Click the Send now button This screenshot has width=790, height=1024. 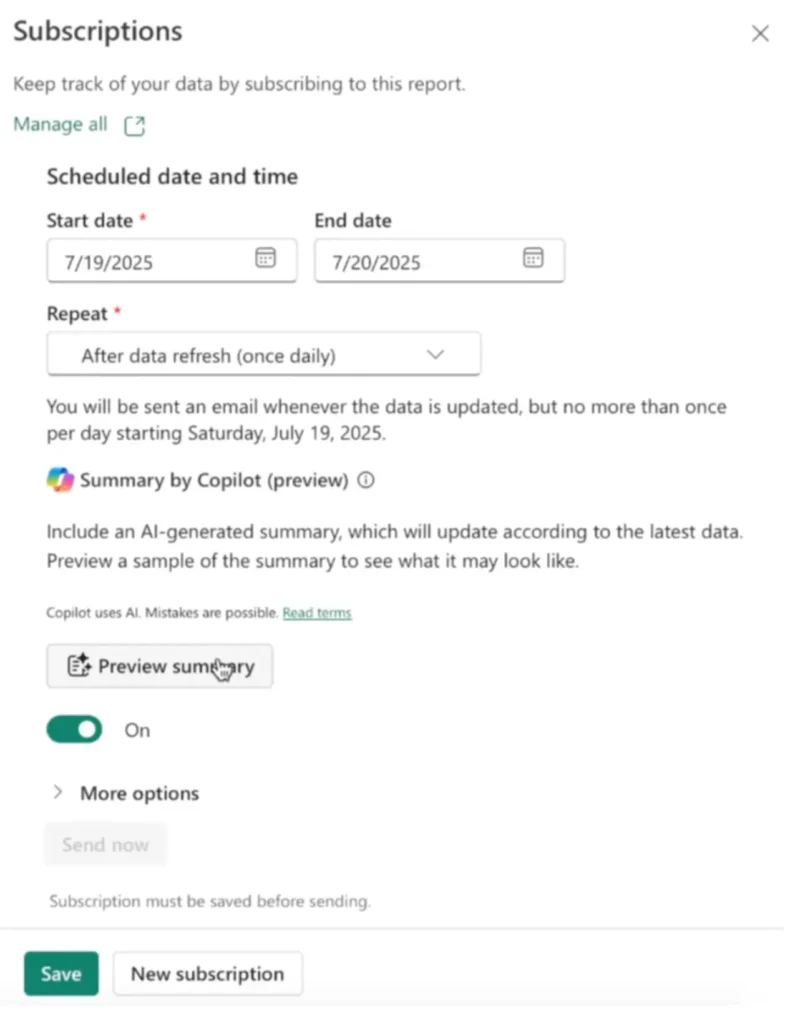pyautogui.click(x=105, y=845)
